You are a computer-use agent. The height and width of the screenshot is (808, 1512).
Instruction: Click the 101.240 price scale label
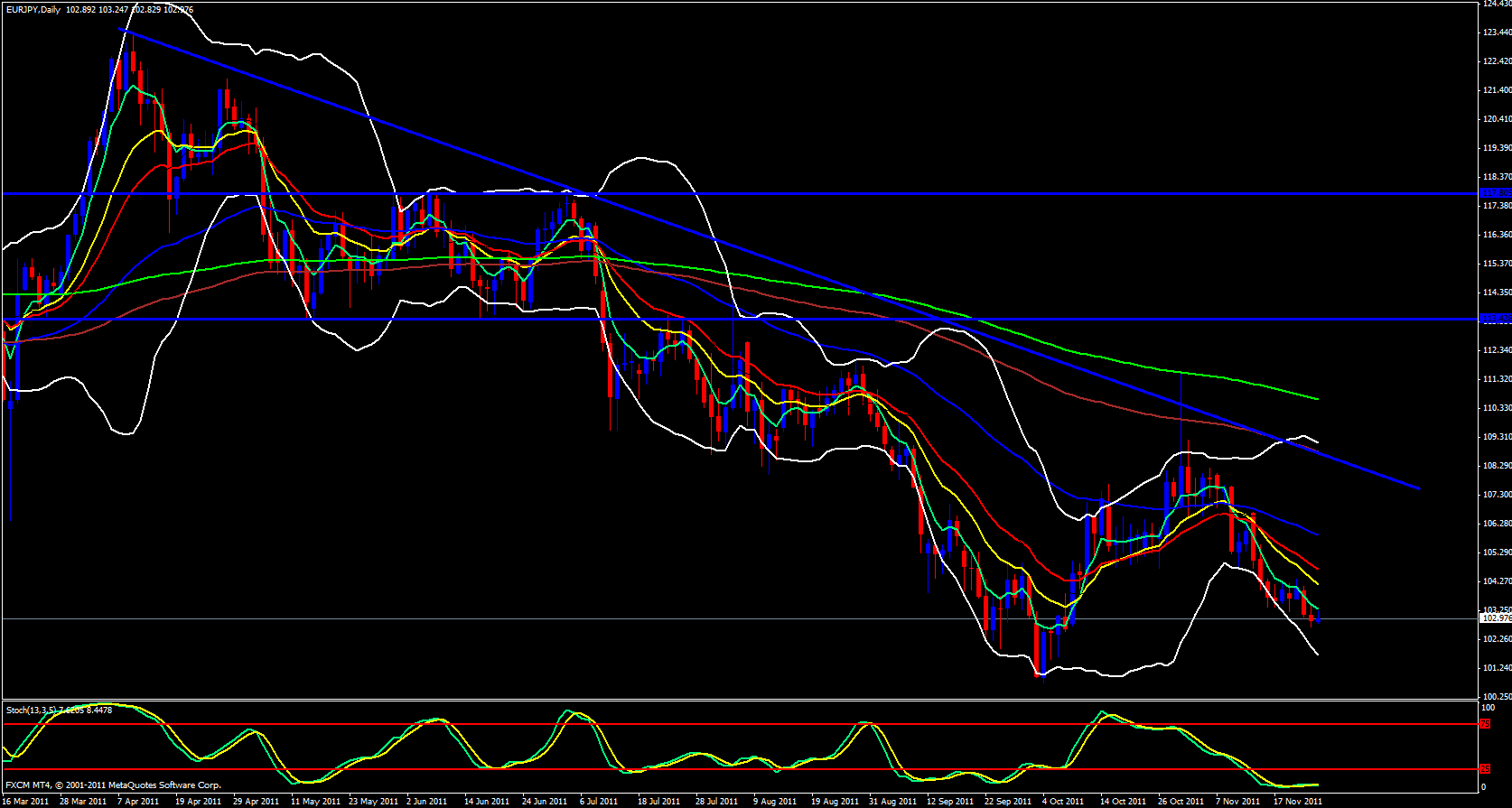coord(1496,668)
